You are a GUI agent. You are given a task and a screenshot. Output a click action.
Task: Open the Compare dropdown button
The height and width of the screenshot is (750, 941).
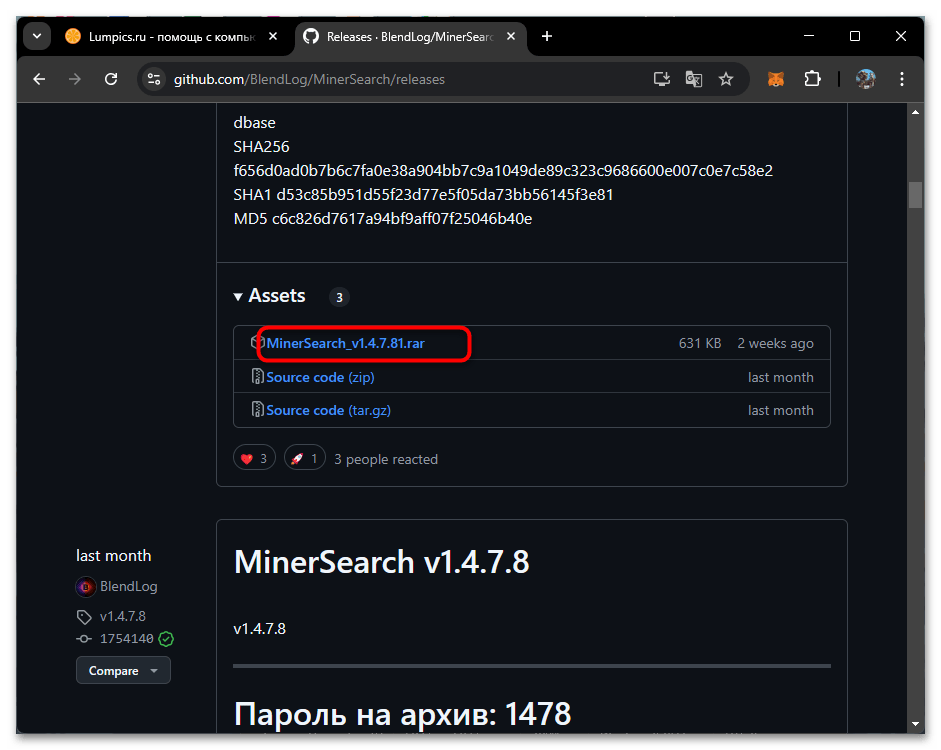pyautogui.click(x=123, y=670)
